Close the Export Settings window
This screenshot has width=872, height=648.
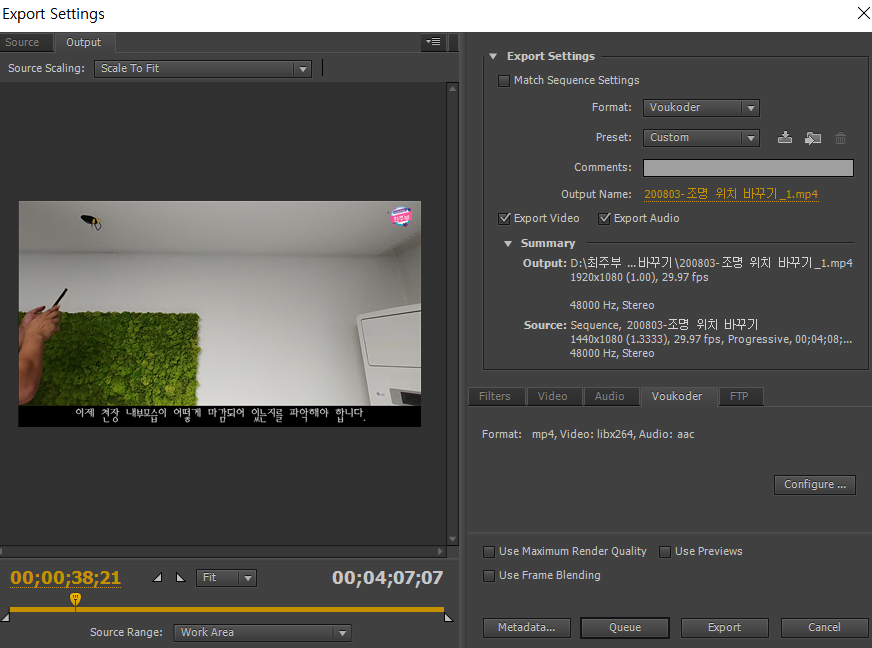point(863,13)
